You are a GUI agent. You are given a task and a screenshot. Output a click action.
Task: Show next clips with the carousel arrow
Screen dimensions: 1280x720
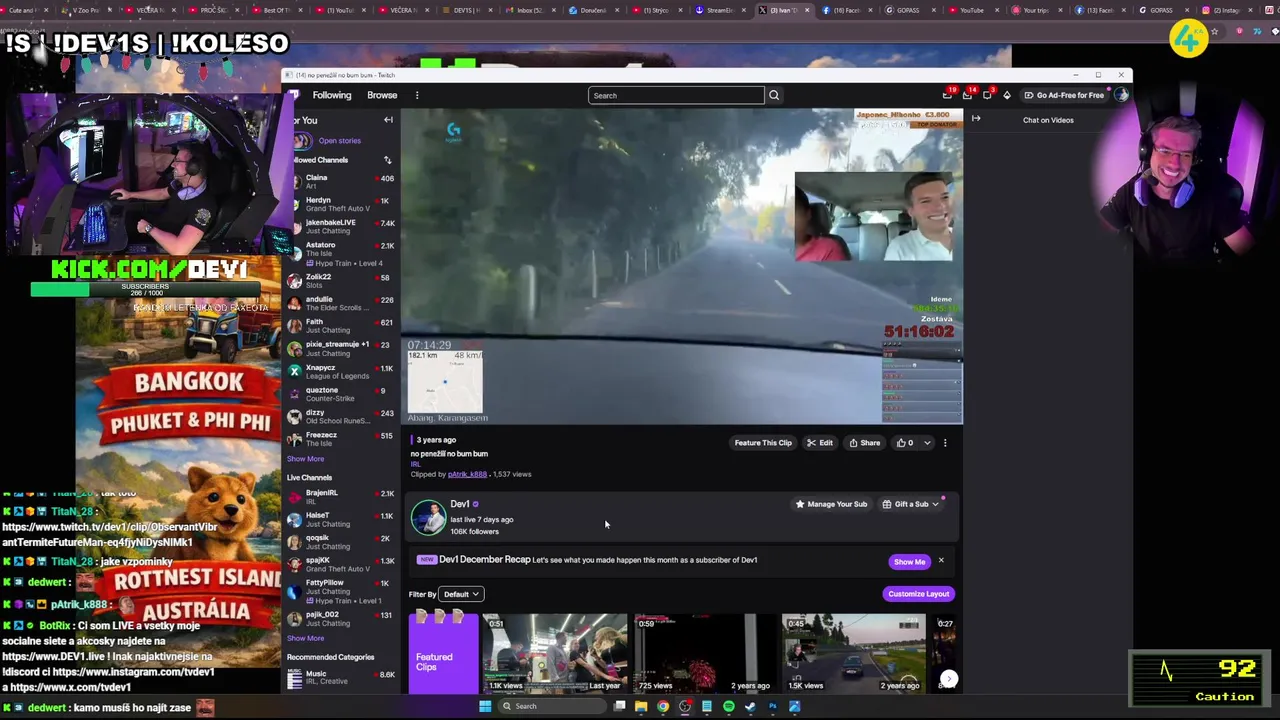pyautogui.click(x=949, y=679)
